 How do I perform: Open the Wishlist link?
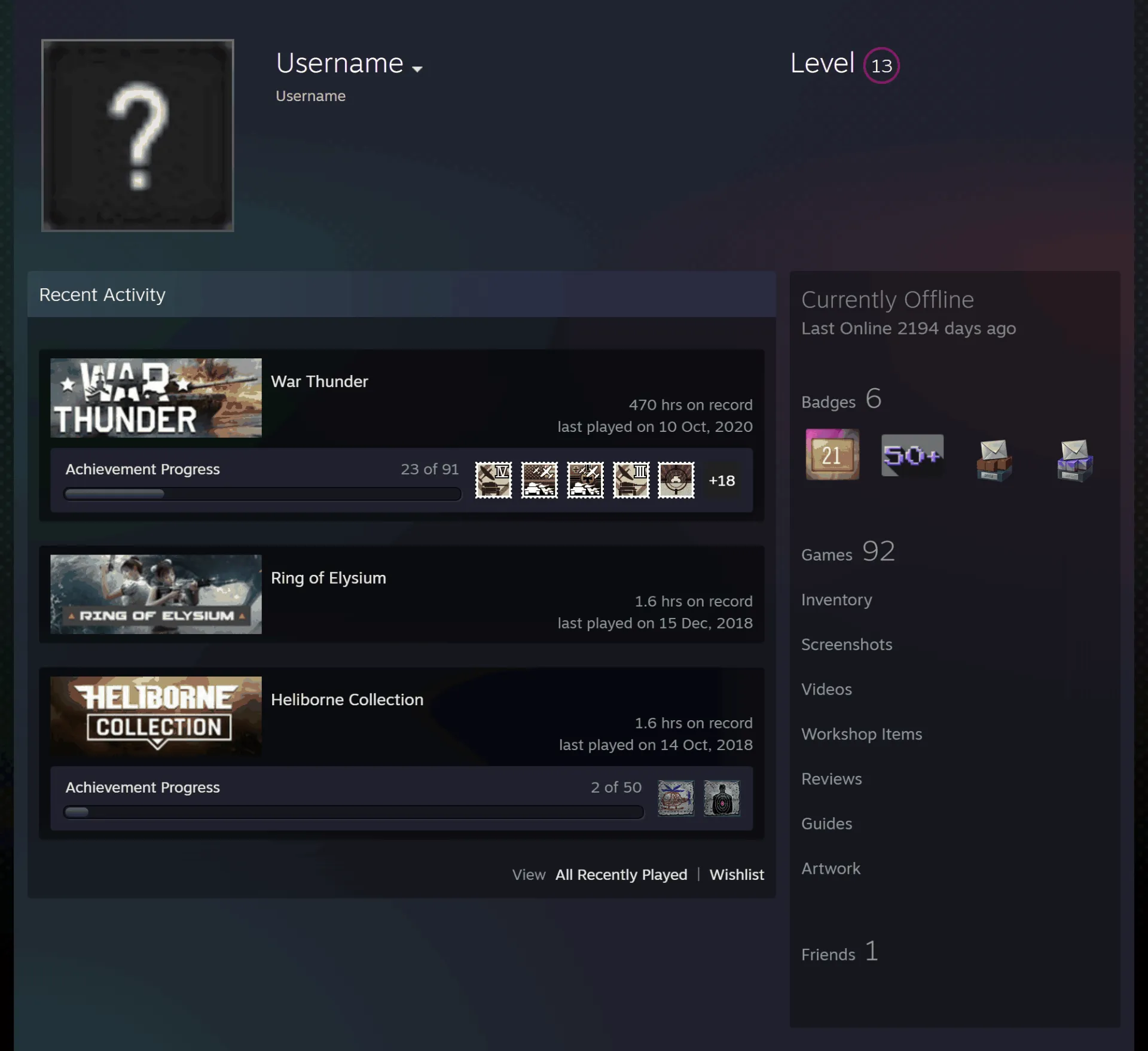(737, 875)
